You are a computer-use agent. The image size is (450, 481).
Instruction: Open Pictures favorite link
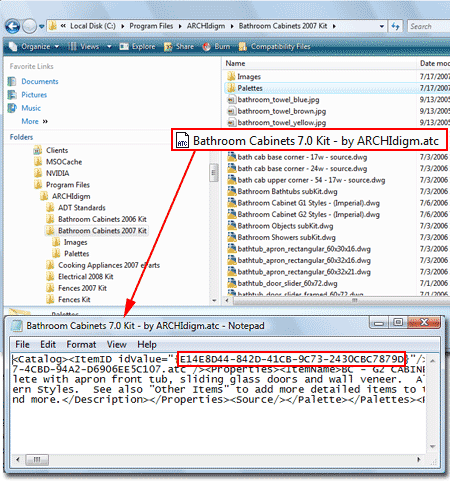click(34, 95)
